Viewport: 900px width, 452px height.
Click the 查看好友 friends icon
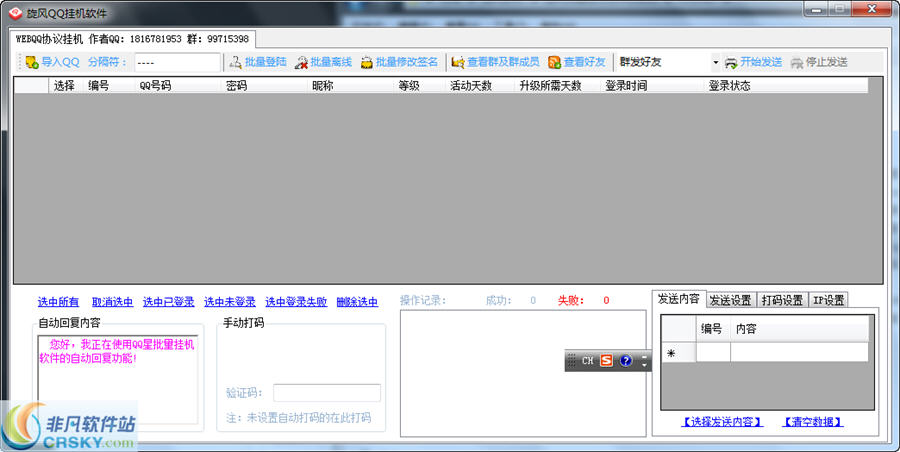[554, 62]
